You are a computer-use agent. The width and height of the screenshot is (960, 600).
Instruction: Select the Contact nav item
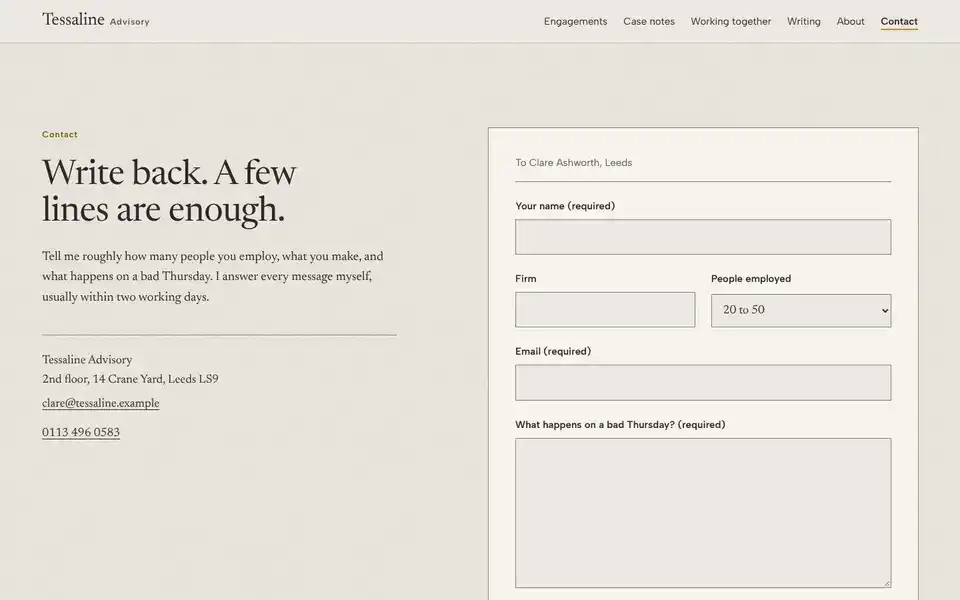(x=899, y=21)
